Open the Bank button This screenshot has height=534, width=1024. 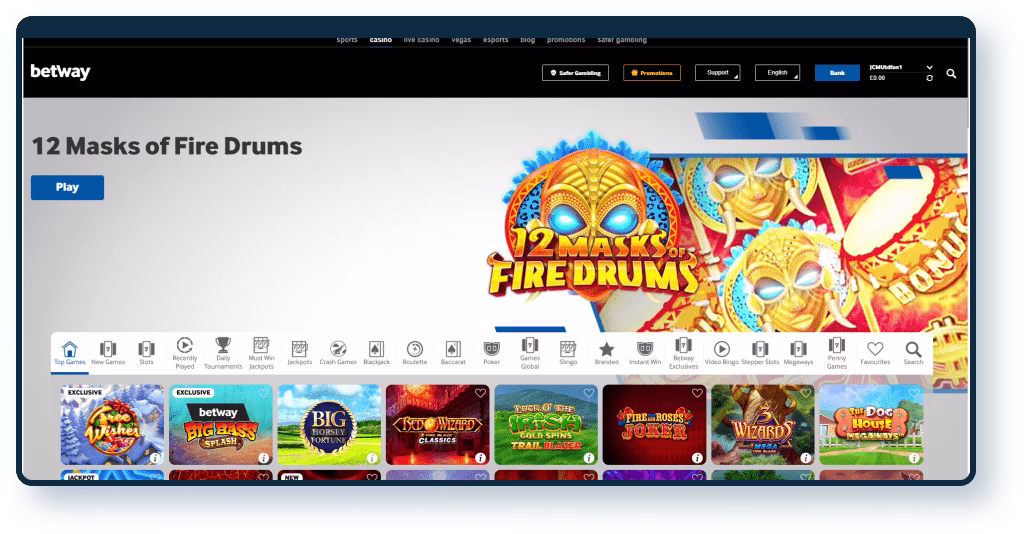point(837,72)
